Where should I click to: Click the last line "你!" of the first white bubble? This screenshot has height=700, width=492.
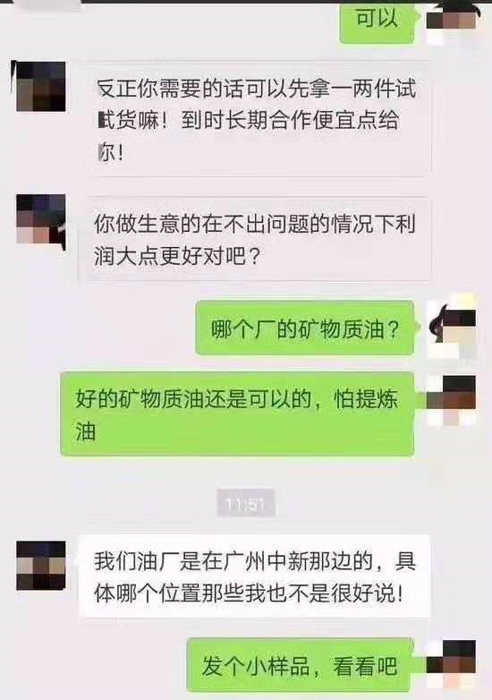(x=110, y=153)
